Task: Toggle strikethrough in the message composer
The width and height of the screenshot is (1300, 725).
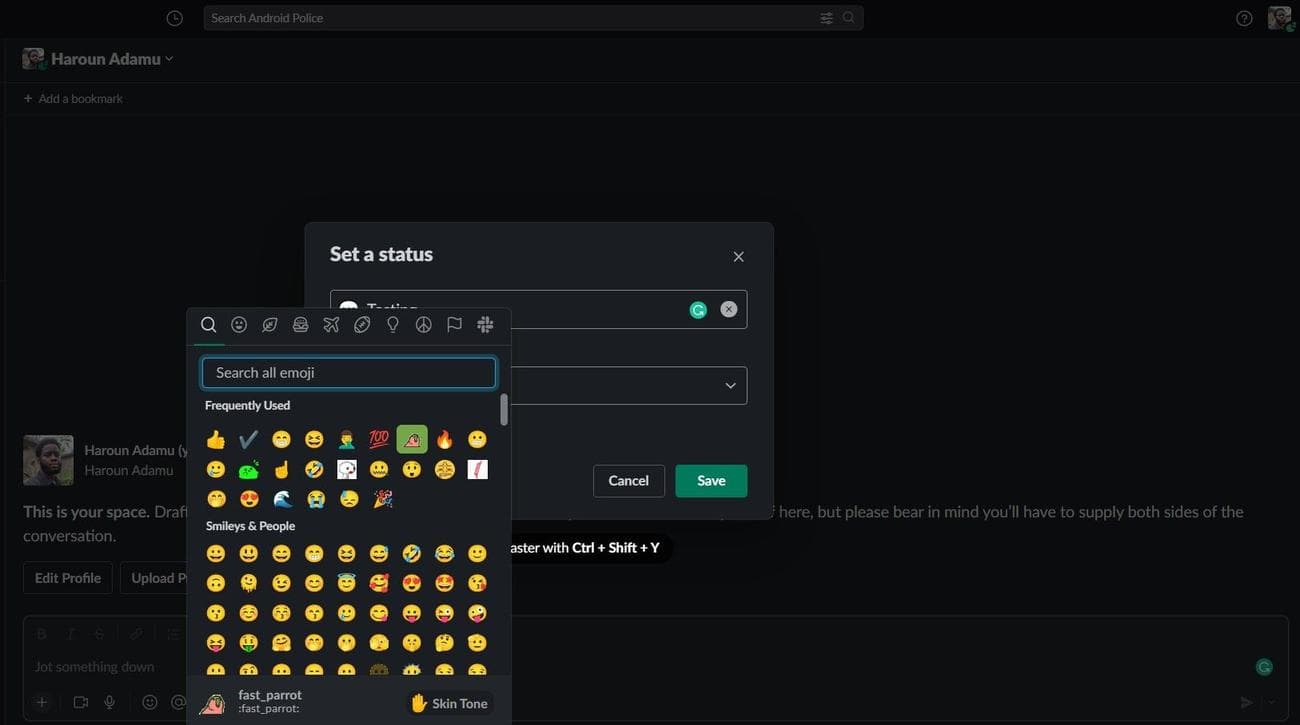Action: coord(98,633)
